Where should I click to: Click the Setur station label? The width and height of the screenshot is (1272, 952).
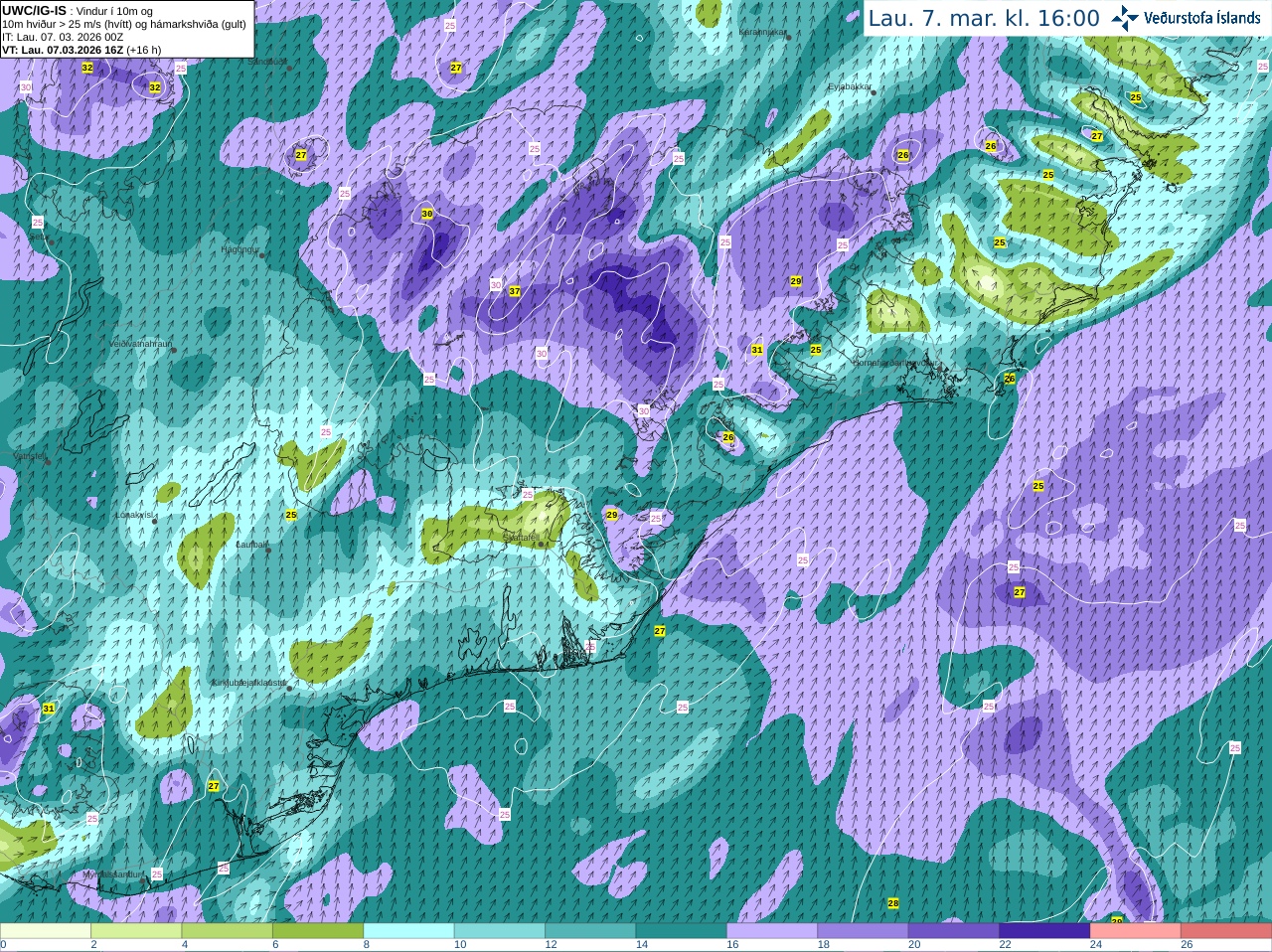click(38, 237)
